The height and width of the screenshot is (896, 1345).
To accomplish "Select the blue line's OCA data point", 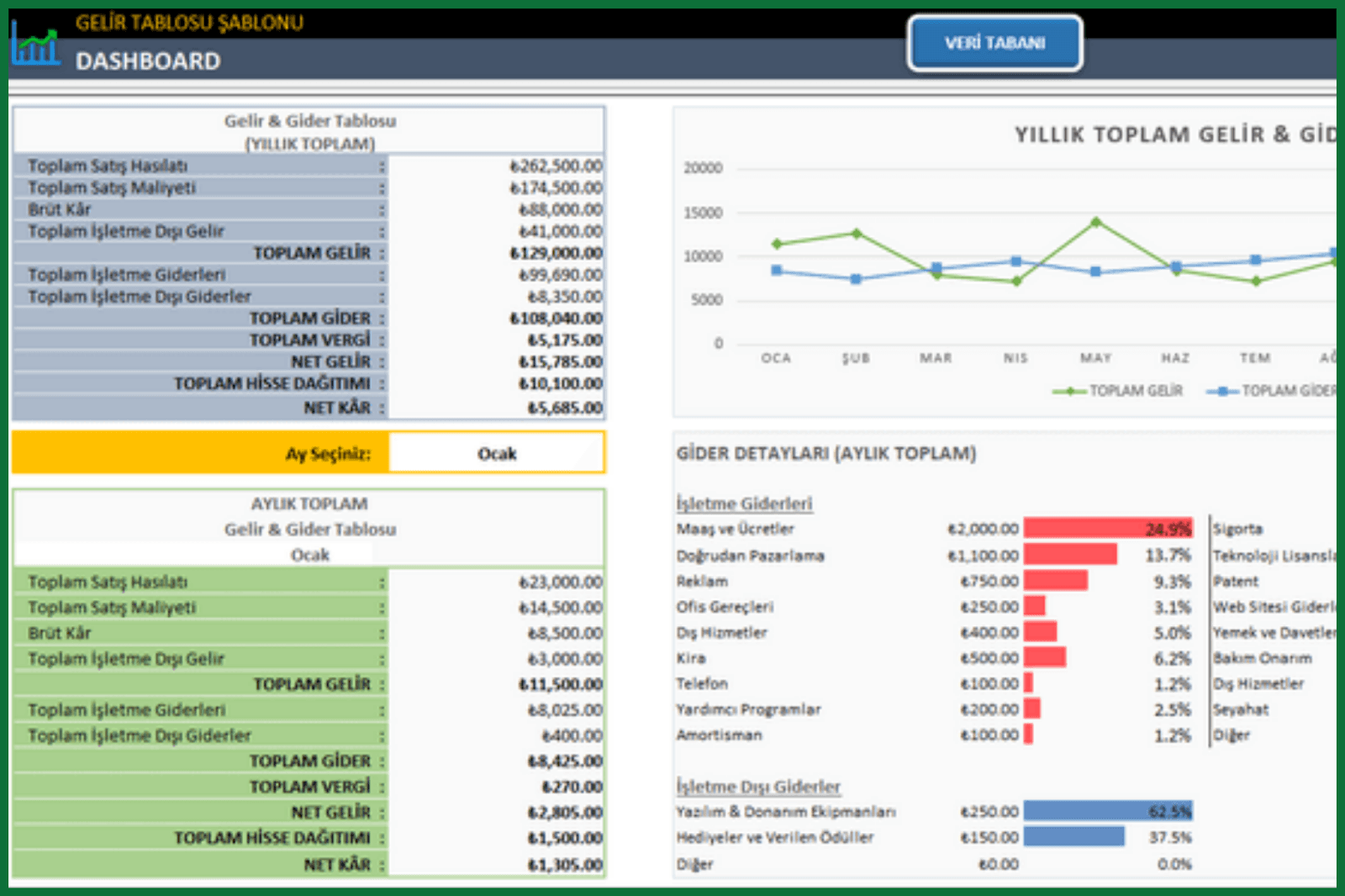I will tap(777, 271).
